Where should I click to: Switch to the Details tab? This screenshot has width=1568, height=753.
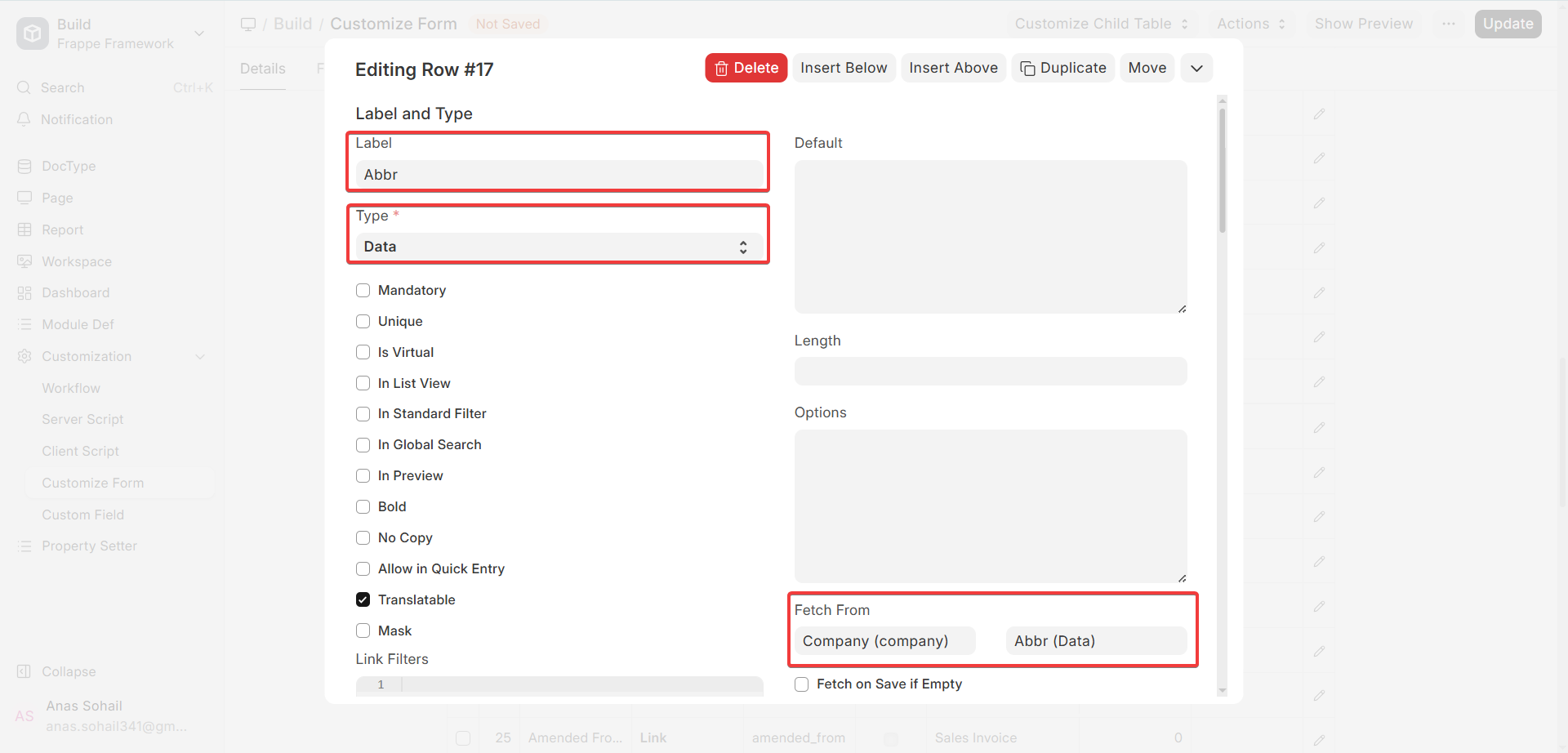(263, 69)
